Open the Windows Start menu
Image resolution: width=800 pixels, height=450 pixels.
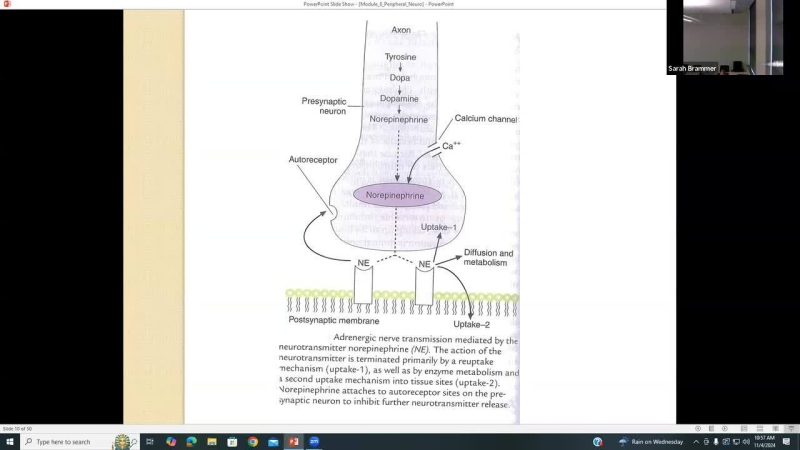(9, 441)
